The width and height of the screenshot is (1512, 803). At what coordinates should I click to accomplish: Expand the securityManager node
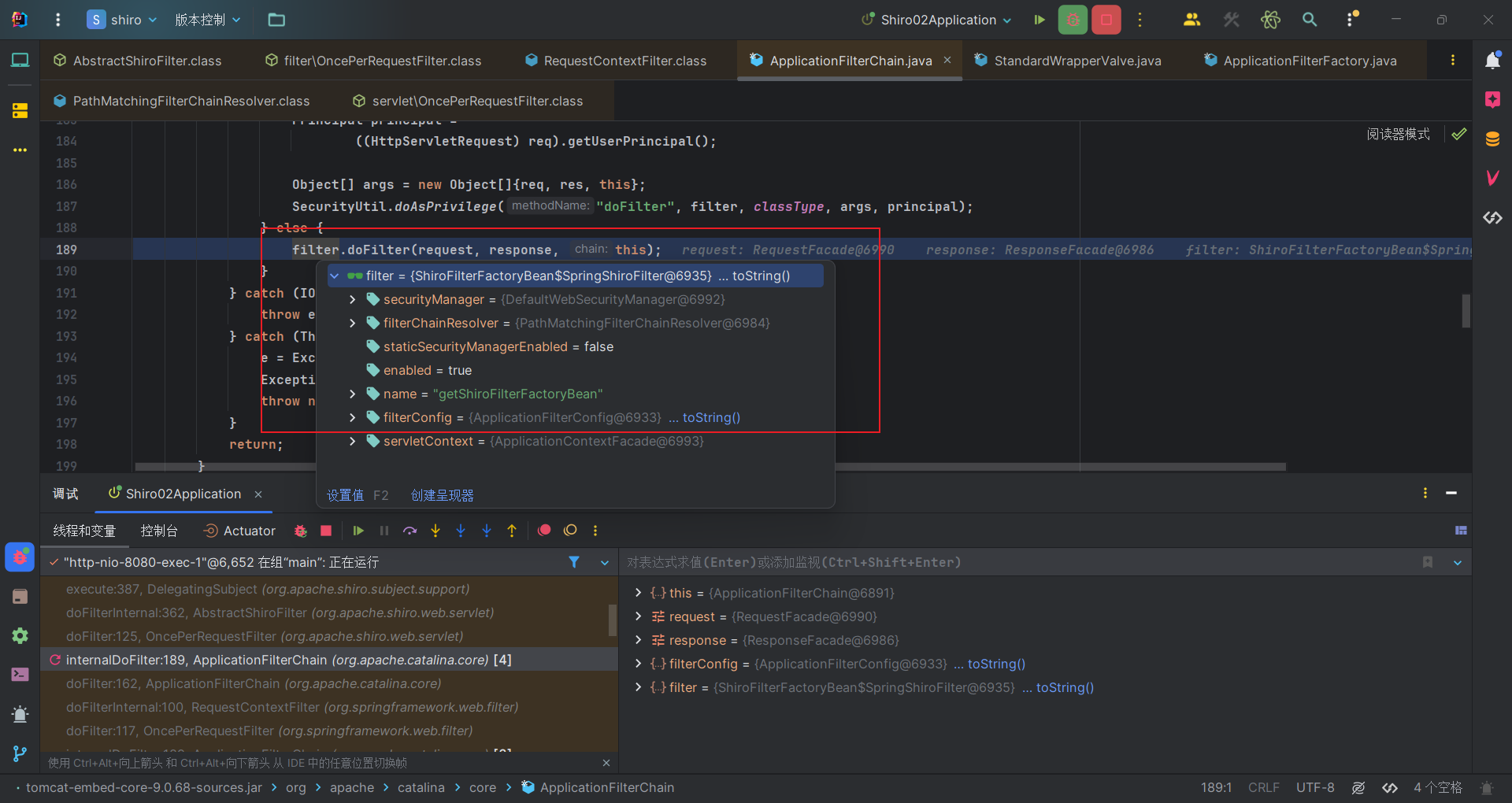353,299
